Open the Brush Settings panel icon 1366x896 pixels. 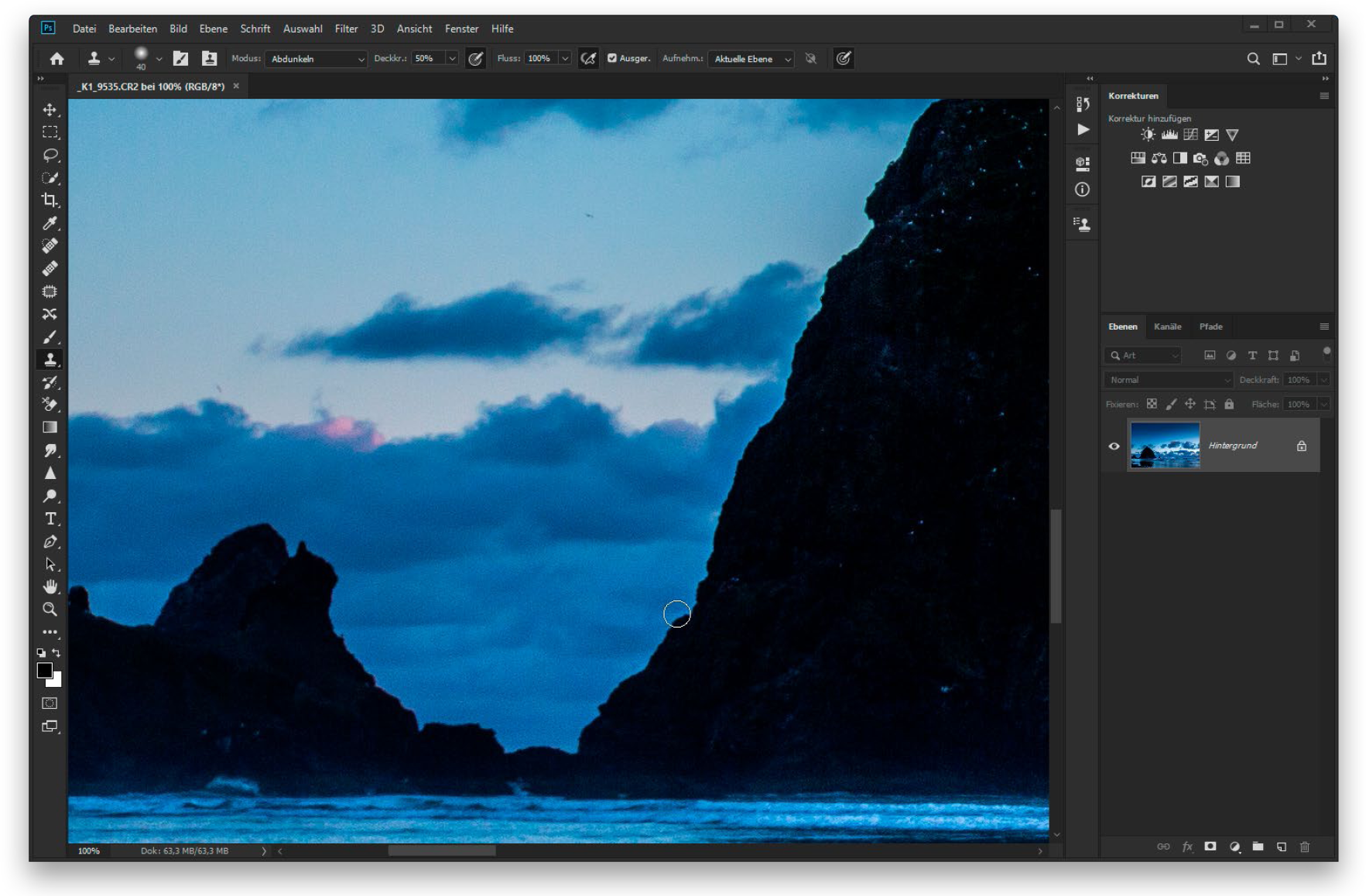tap(181, 59)
